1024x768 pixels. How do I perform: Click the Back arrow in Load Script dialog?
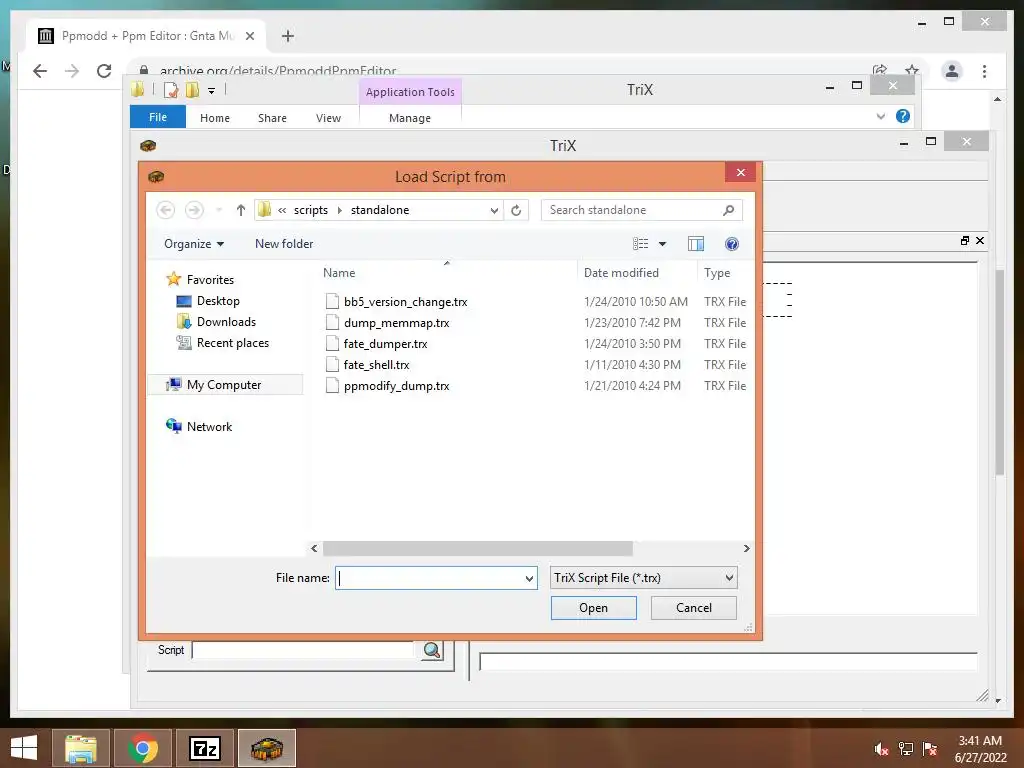pos(166,210)
